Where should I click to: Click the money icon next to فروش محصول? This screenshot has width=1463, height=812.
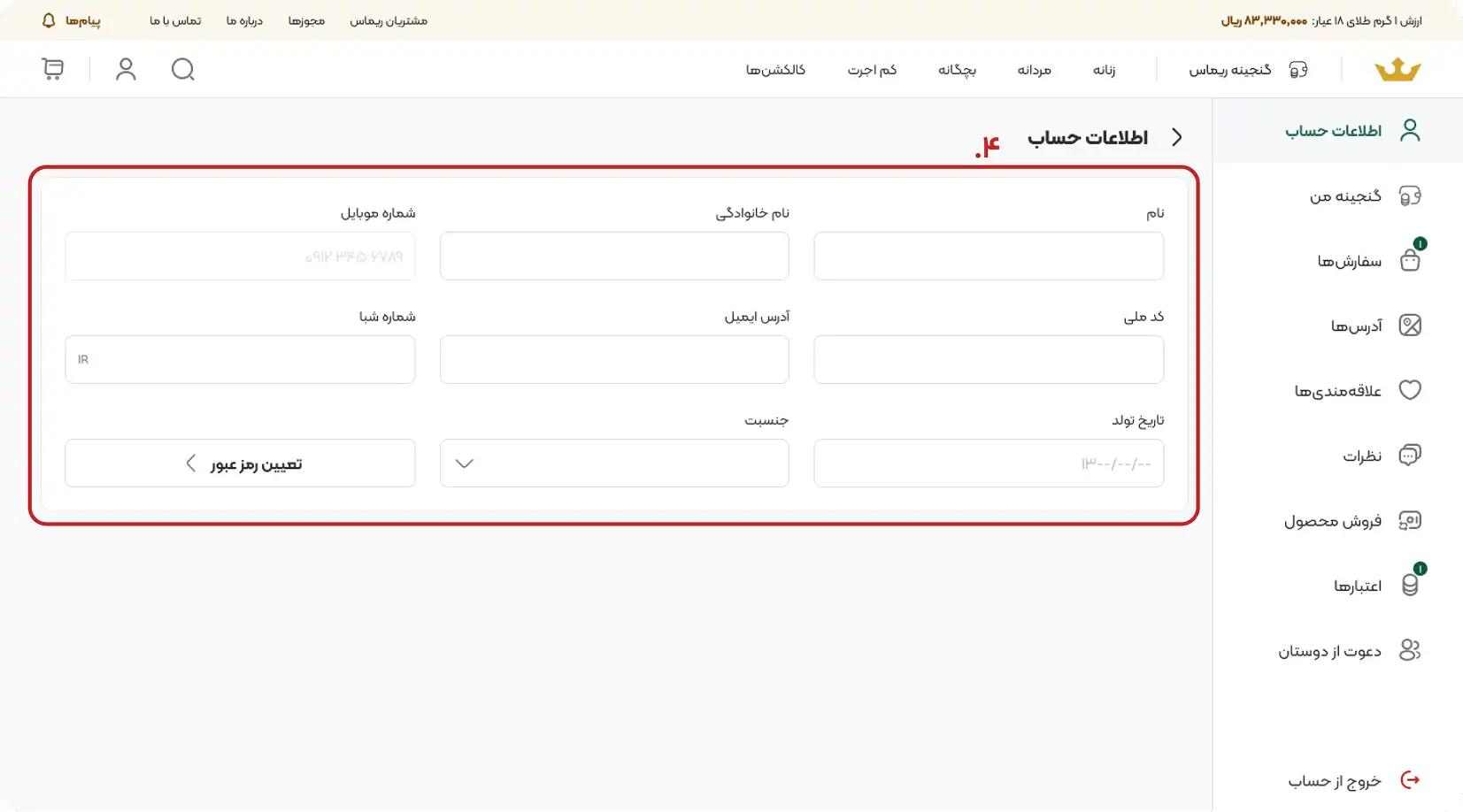pyautogui.click(x=1410, y=520)
